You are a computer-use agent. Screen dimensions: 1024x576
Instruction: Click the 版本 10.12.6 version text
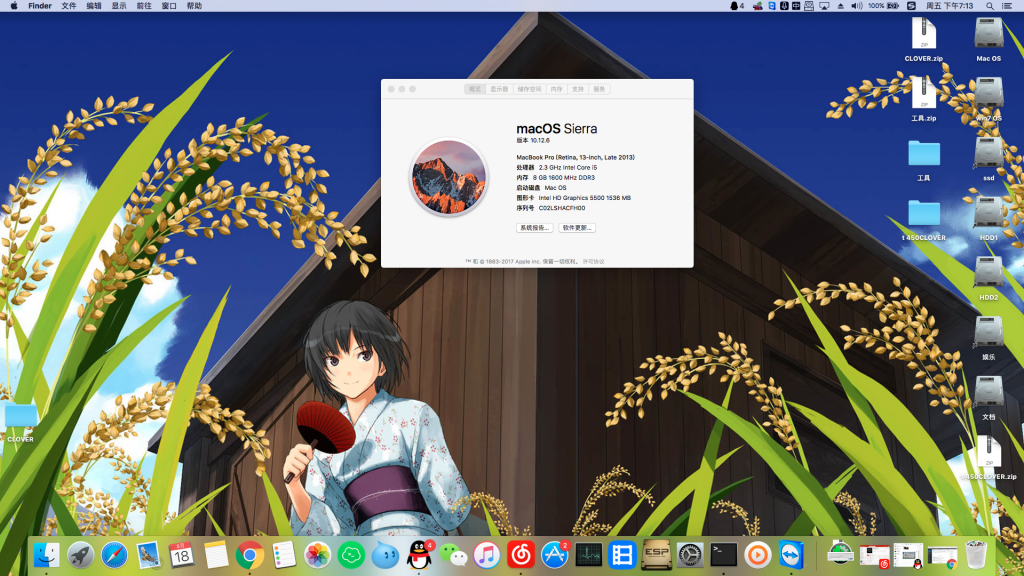pyautogui.click(x=533, y=140)
